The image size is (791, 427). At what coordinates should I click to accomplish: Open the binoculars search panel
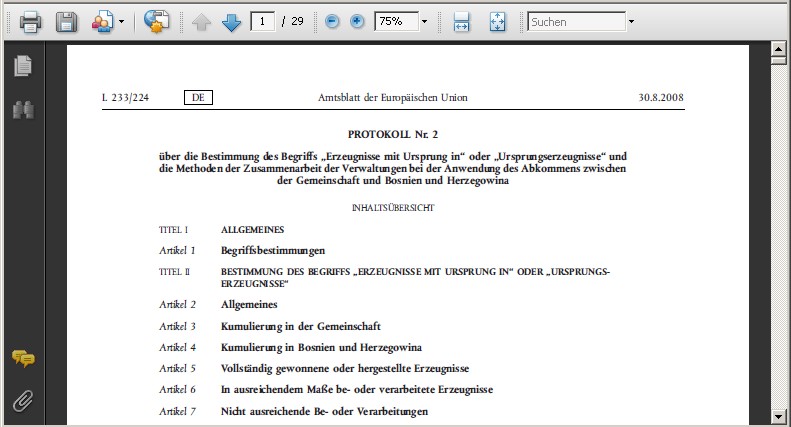pos(22,109)
